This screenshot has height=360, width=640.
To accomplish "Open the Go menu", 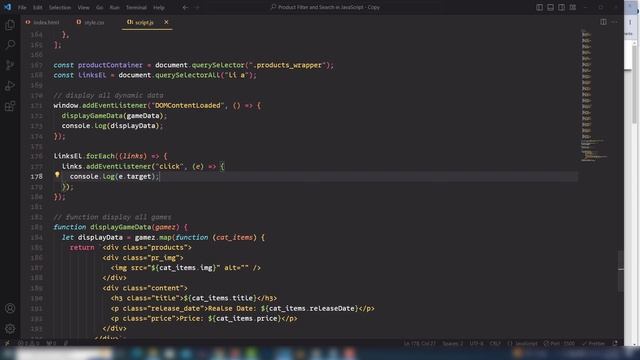I will [x=100, y=7].
